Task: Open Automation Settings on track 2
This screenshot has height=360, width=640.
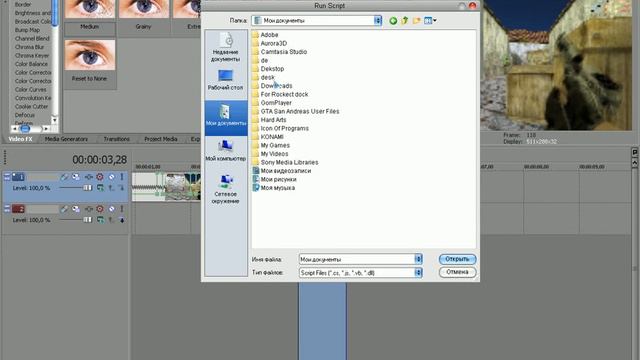Action: (100, 209)
